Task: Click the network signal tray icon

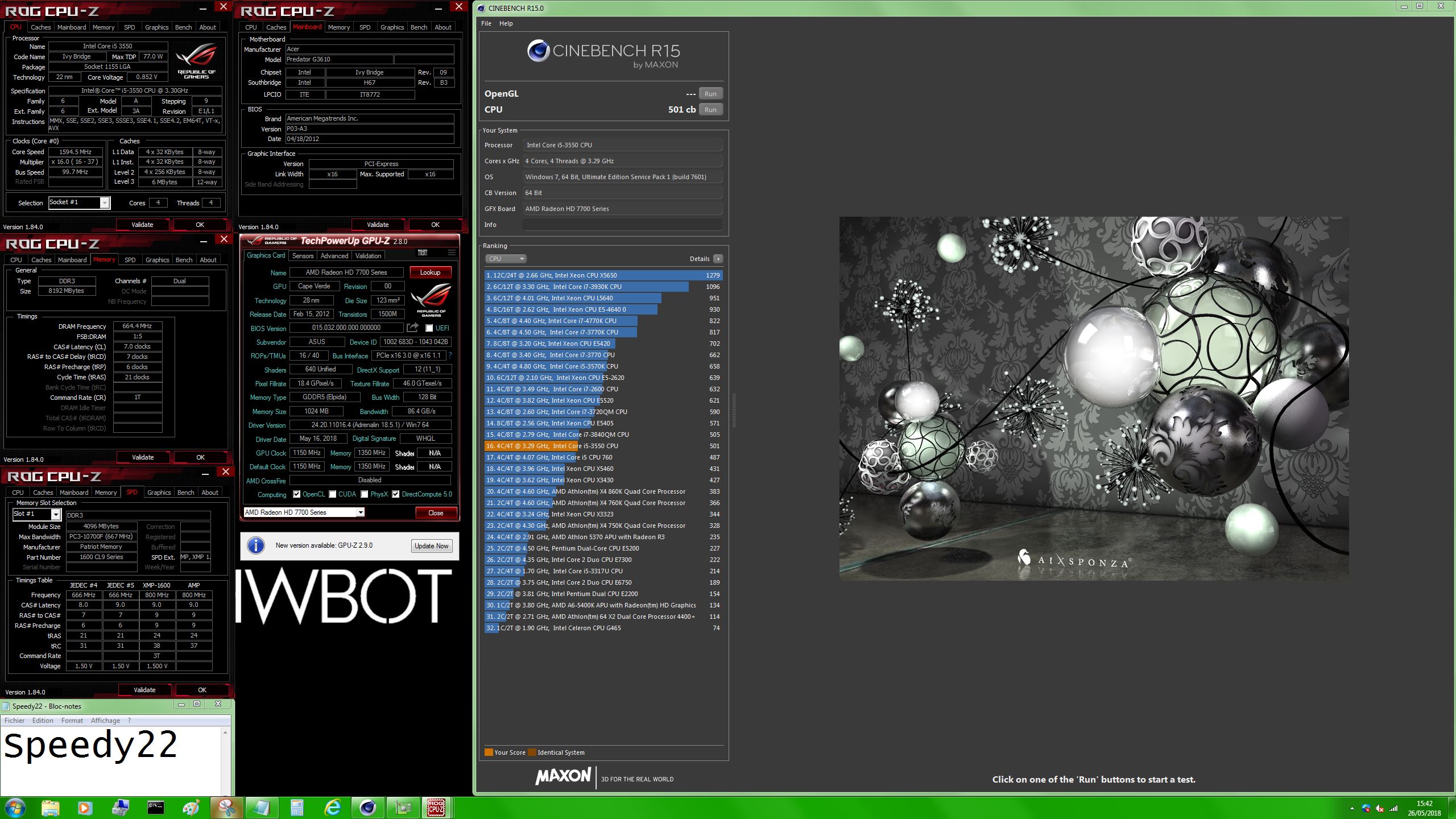Action: pos(1393,808)
